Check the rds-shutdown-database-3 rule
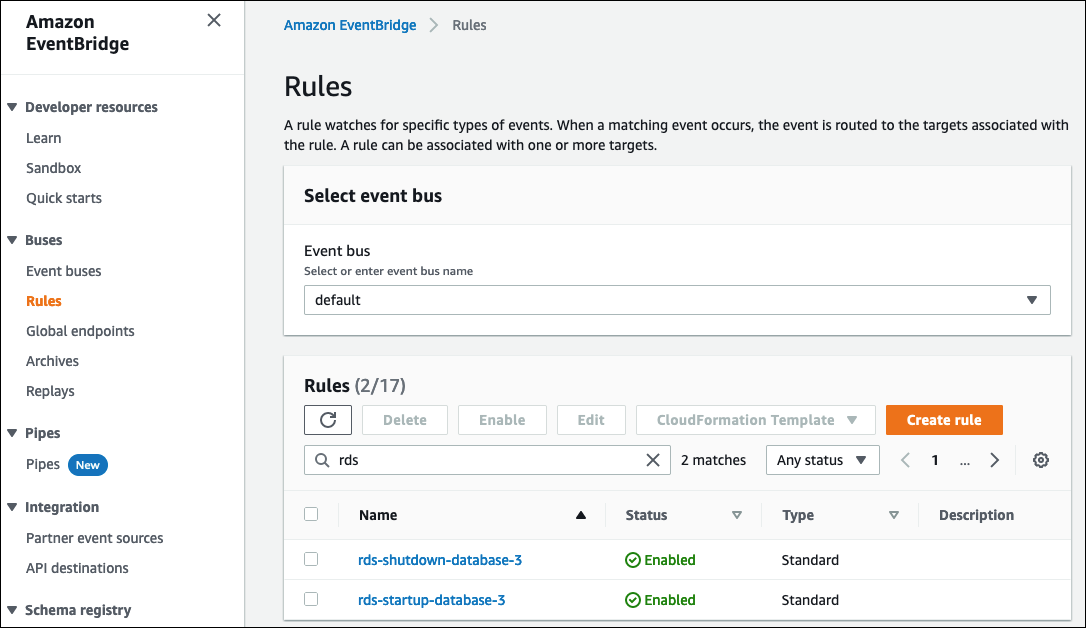1086x628 pixels. click(x=311, y=559)
